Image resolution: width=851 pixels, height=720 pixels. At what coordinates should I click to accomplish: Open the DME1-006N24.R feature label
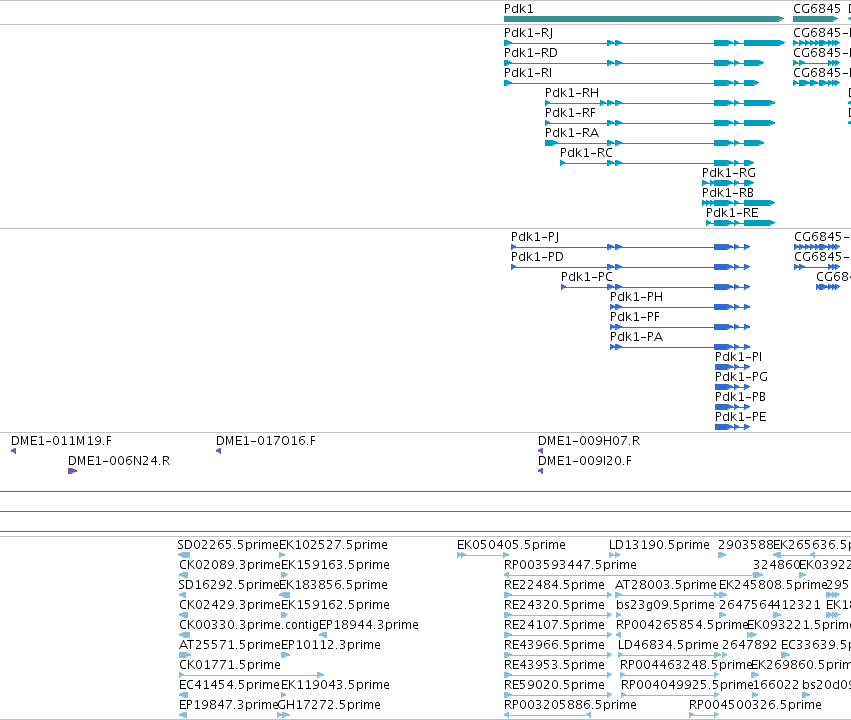click(119, 461)
